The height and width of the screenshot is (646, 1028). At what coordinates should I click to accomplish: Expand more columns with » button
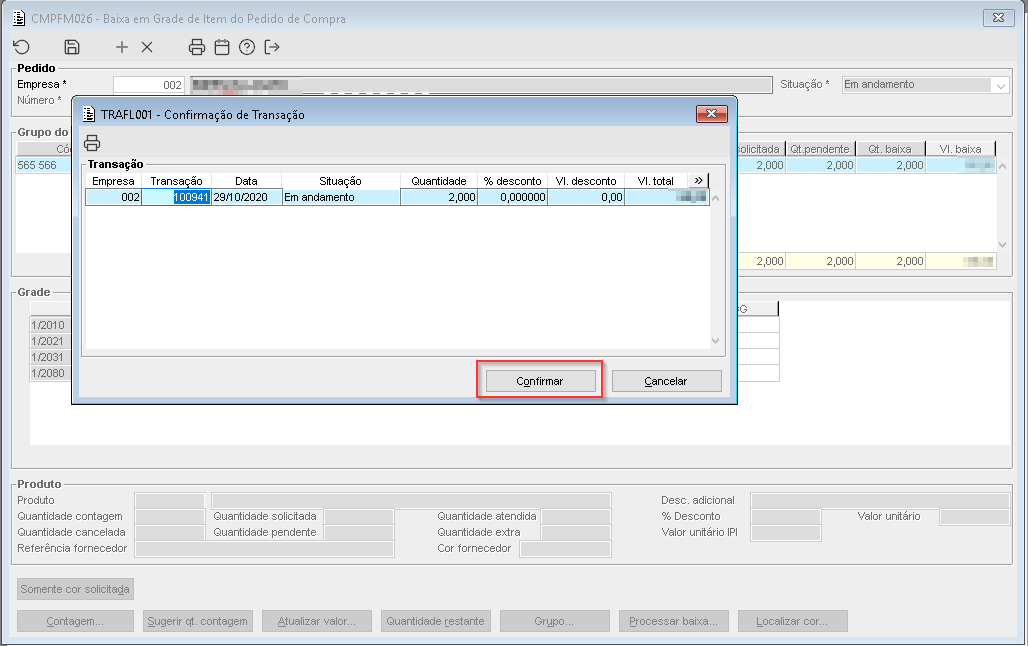pyautogui.click(x=698, y=180)
